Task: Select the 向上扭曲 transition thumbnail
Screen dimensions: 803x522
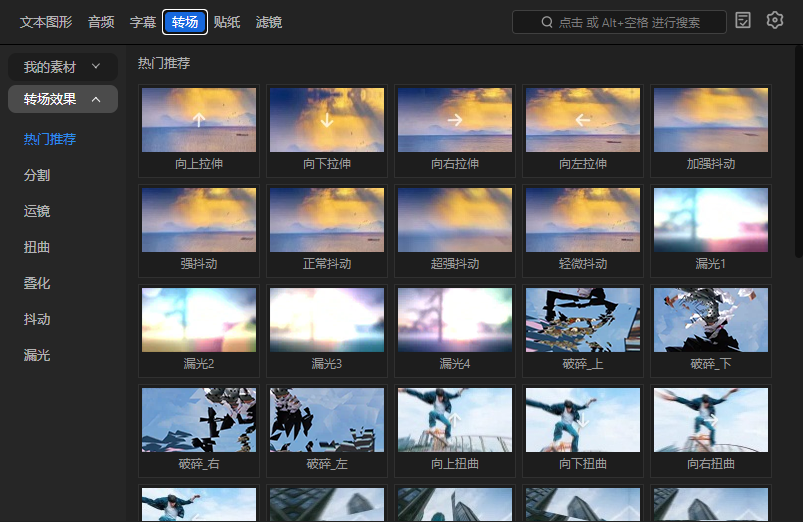Action: (x=455, y=420)
